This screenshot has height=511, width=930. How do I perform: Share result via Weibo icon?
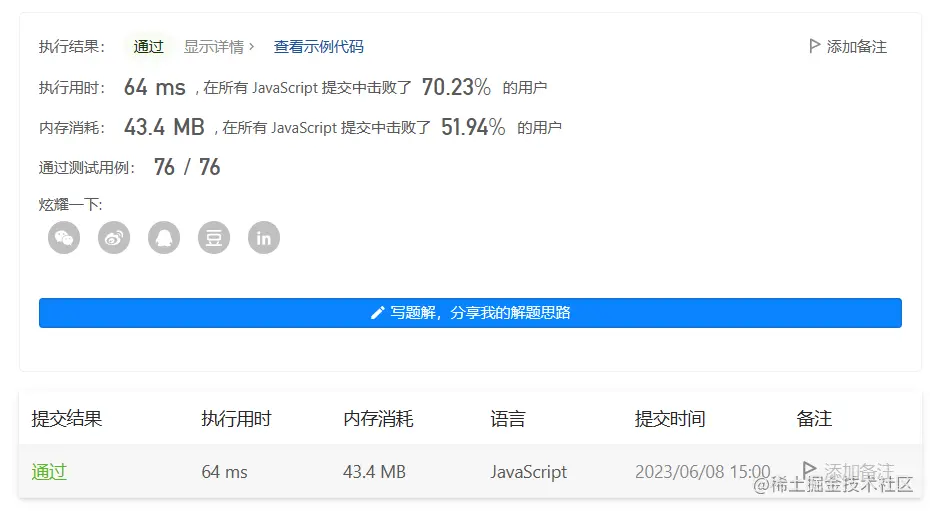coord(114,238)
